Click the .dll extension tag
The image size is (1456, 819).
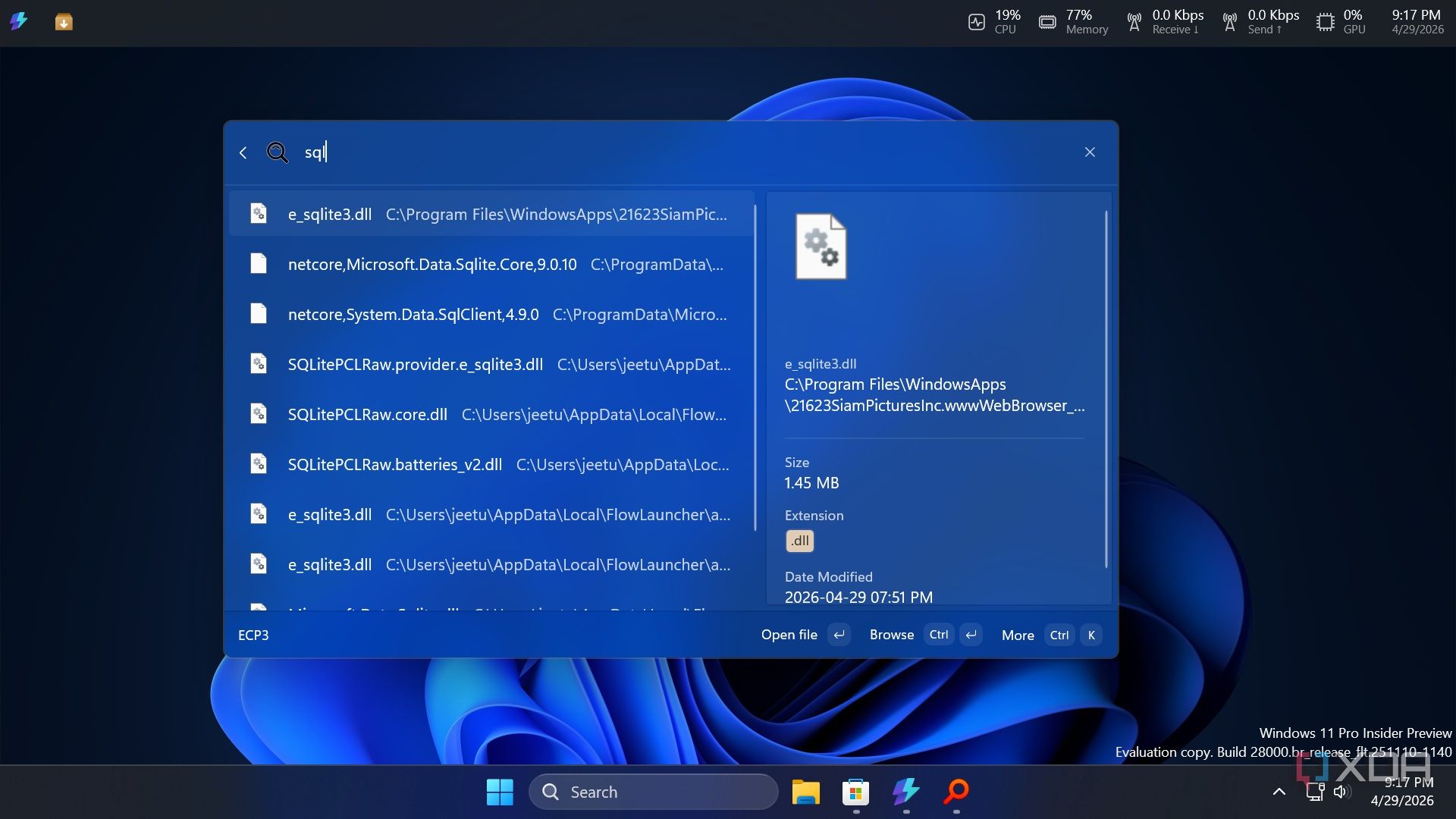(x=800, y=541)
